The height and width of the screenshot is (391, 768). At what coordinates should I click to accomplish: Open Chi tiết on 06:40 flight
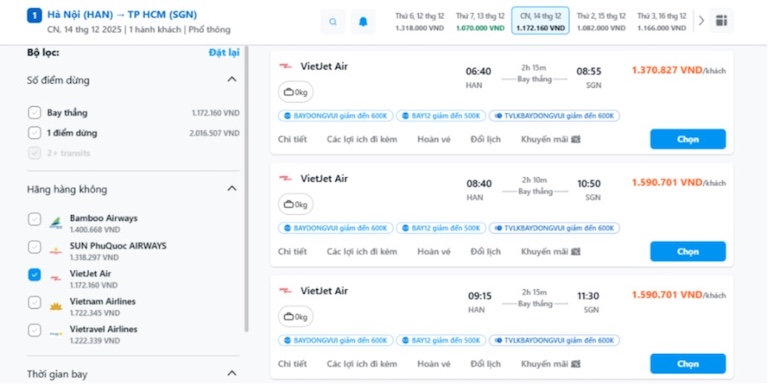click(x=292, y=139)
